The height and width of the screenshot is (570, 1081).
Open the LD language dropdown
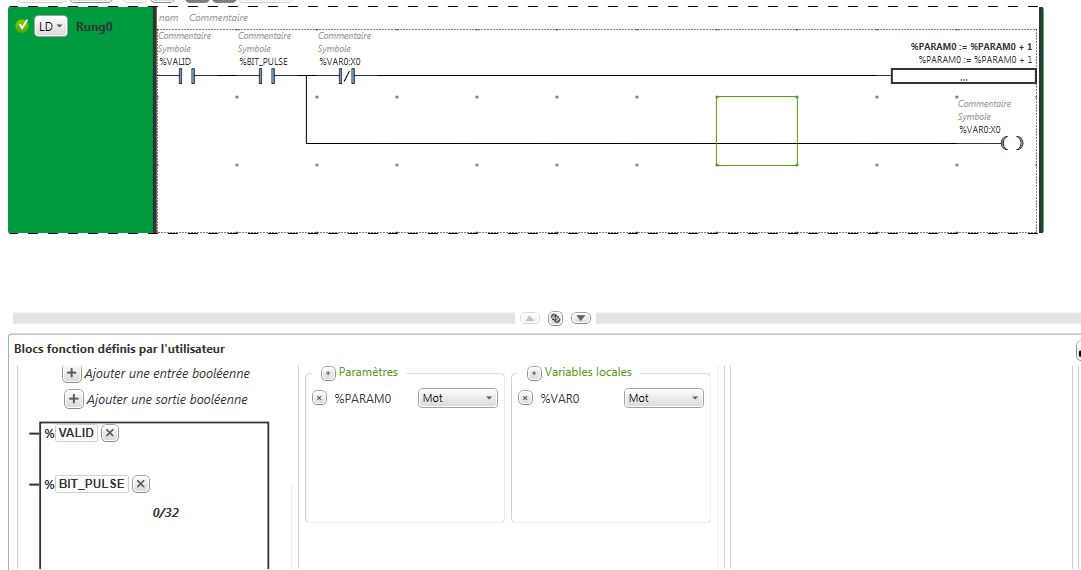click(x=50, y=27)
